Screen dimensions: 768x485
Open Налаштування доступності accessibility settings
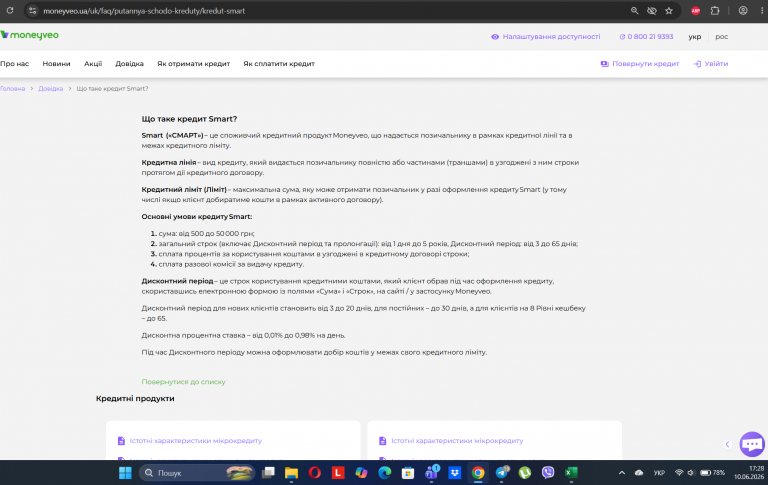(546, 37)
